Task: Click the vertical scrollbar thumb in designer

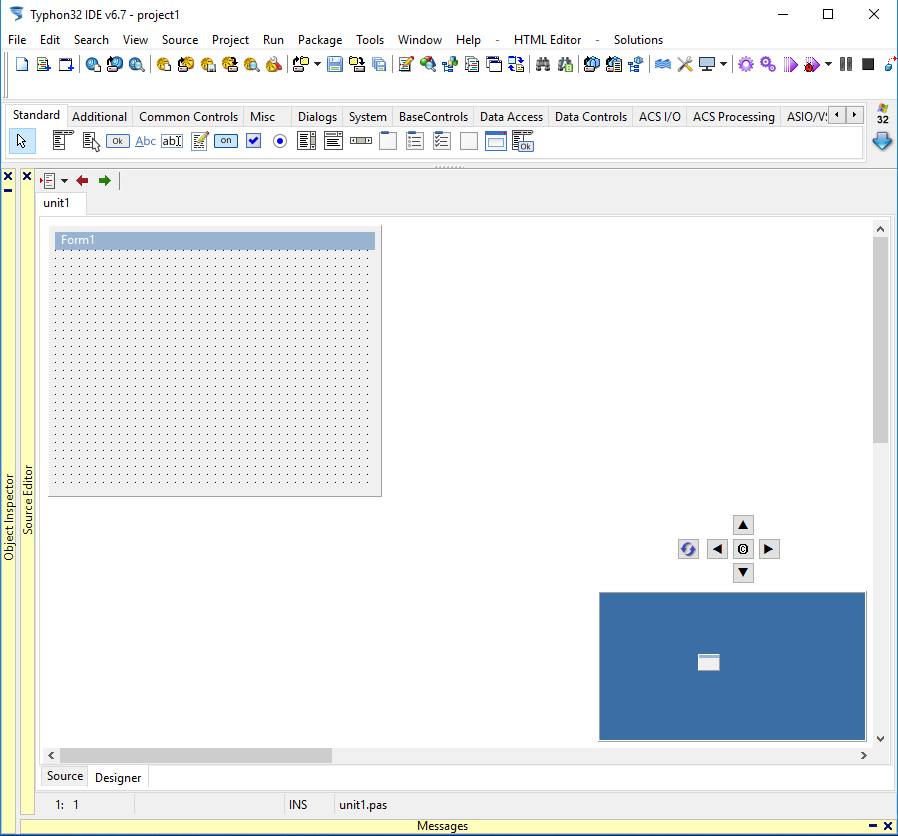Action: coord(880,340)
